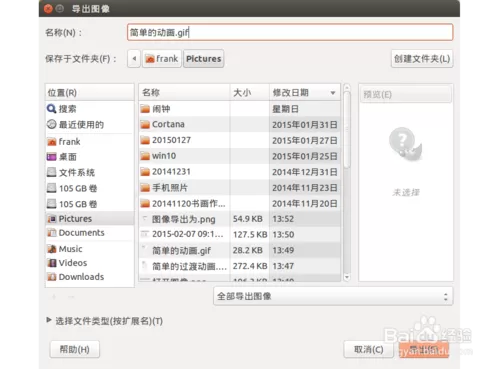The height and width of the screenshot is (369, 500).
Task: Click the file list scroll-up arrow
Action: 347,87
